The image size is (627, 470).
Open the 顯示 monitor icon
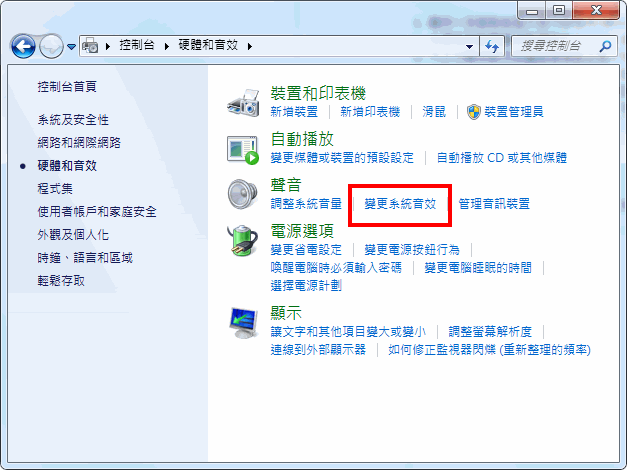[x=243, y=323]
